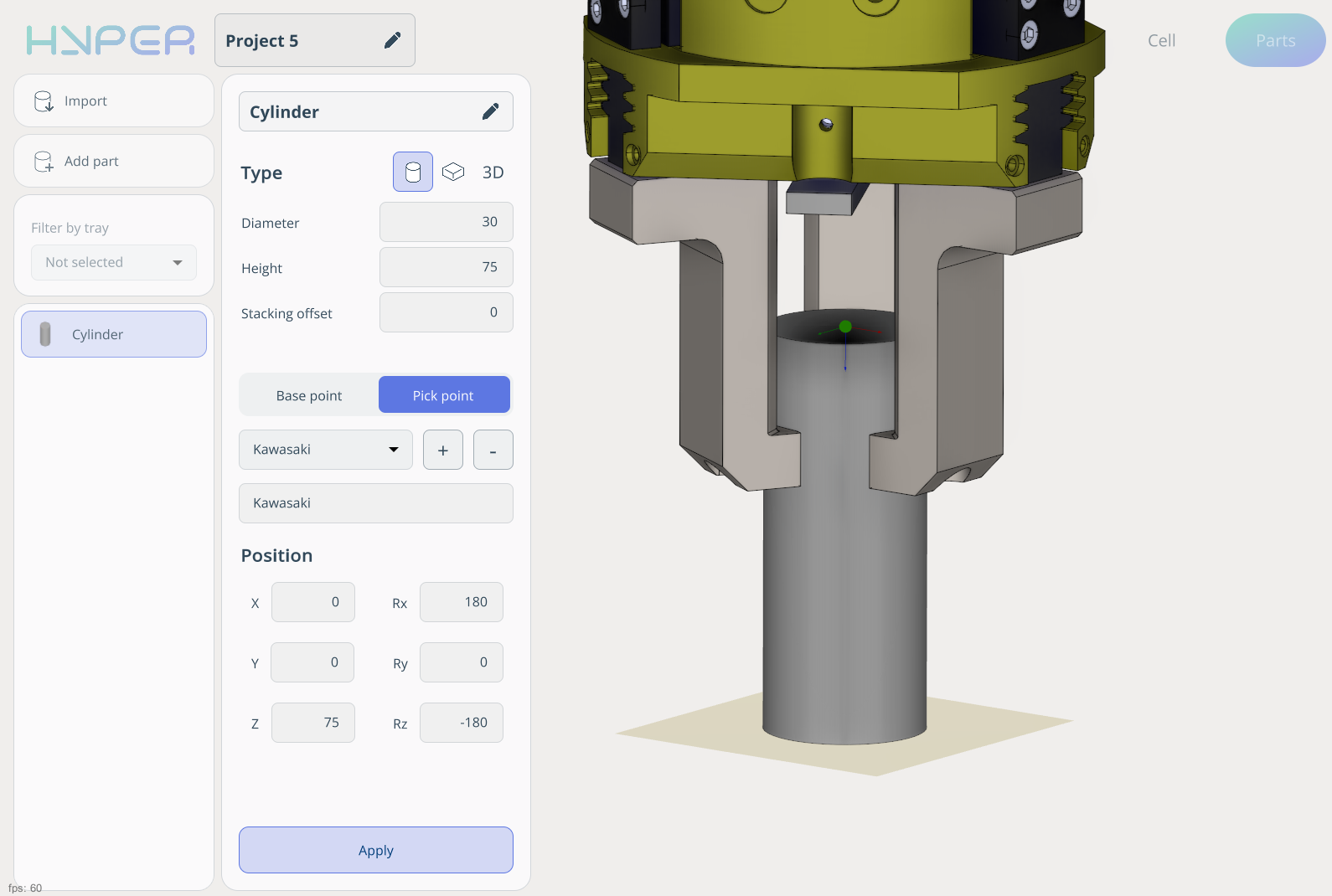Open the Filter by tray dropdown
The width and height of the screenshot is (1332, 896).
[114, 262]
